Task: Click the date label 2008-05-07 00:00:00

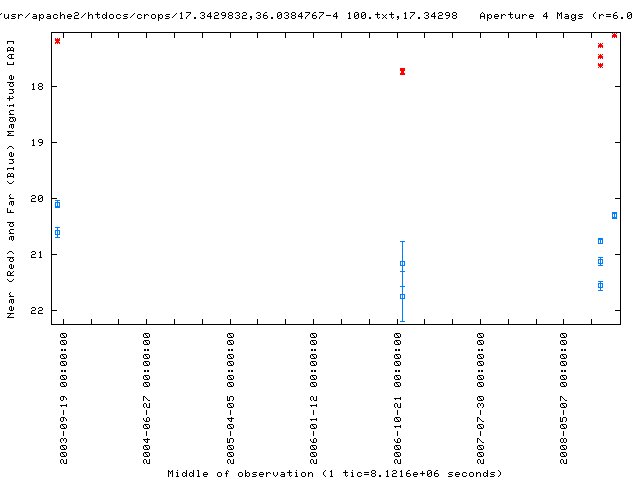Action: 564,398
